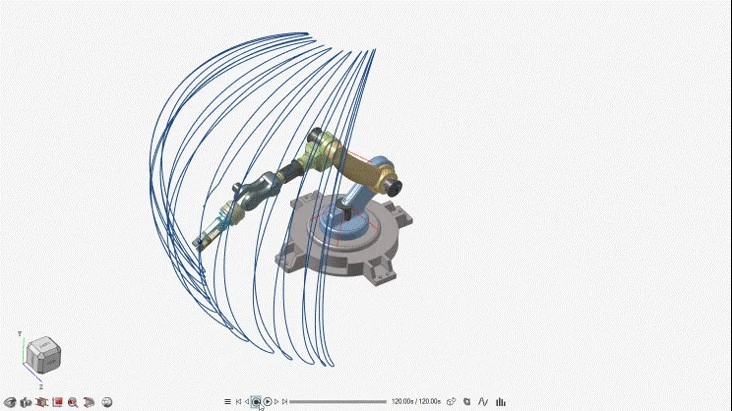Jump to the first animation frame
The image size is (732, 411).
point(238,402)
